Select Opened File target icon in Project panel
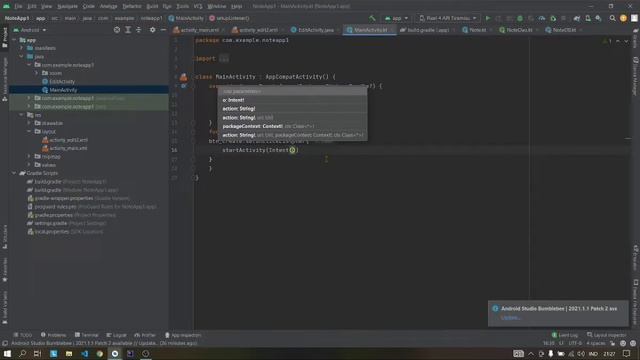This screenshot has height=360, width=640. point(117,30)
